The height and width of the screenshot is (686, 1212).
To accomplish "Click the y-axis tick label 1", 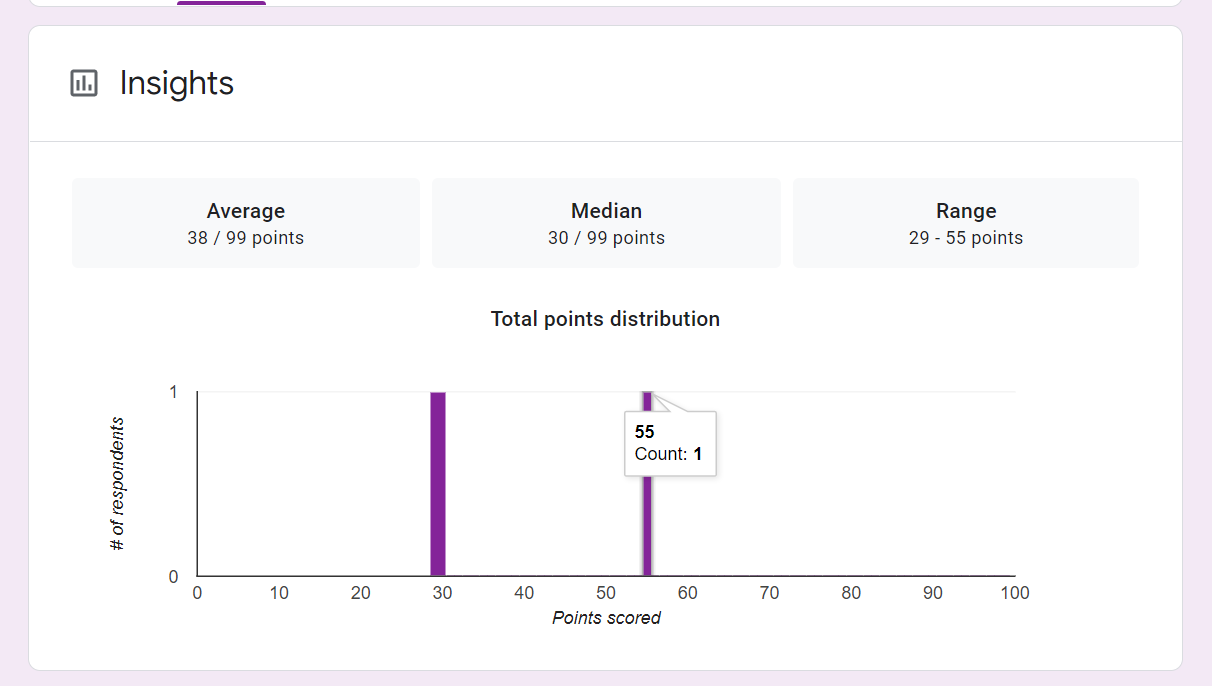I will pos(173,392).
